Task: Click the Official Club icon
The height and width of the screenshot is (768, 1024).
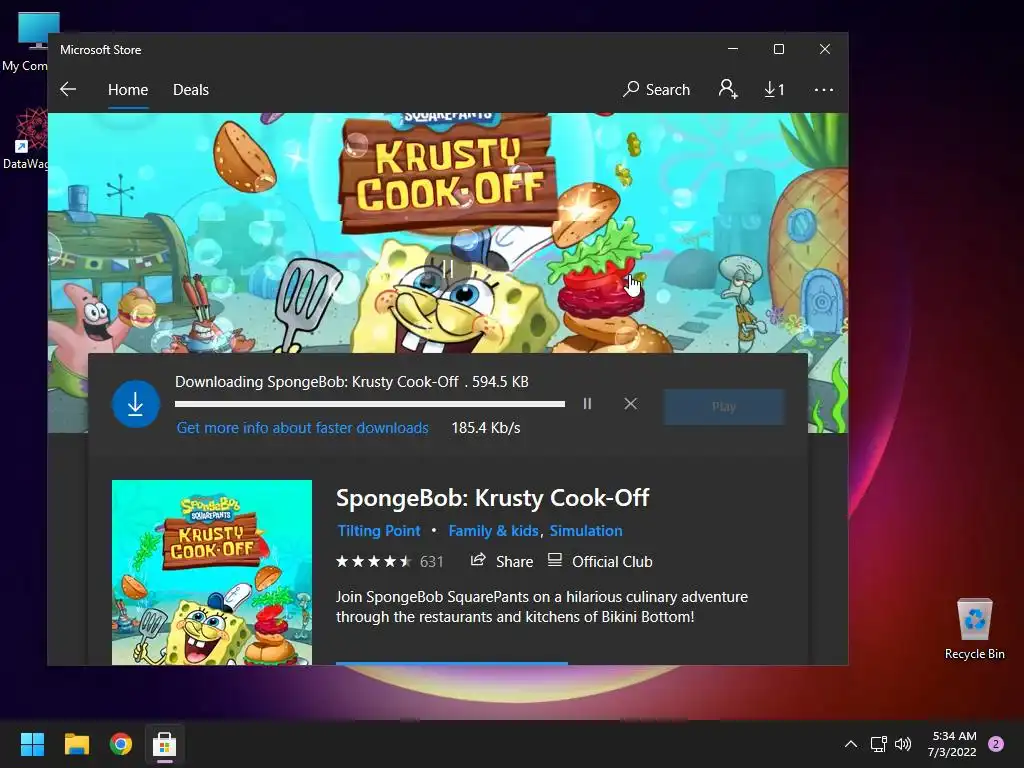Action: [x=554, y=560]
